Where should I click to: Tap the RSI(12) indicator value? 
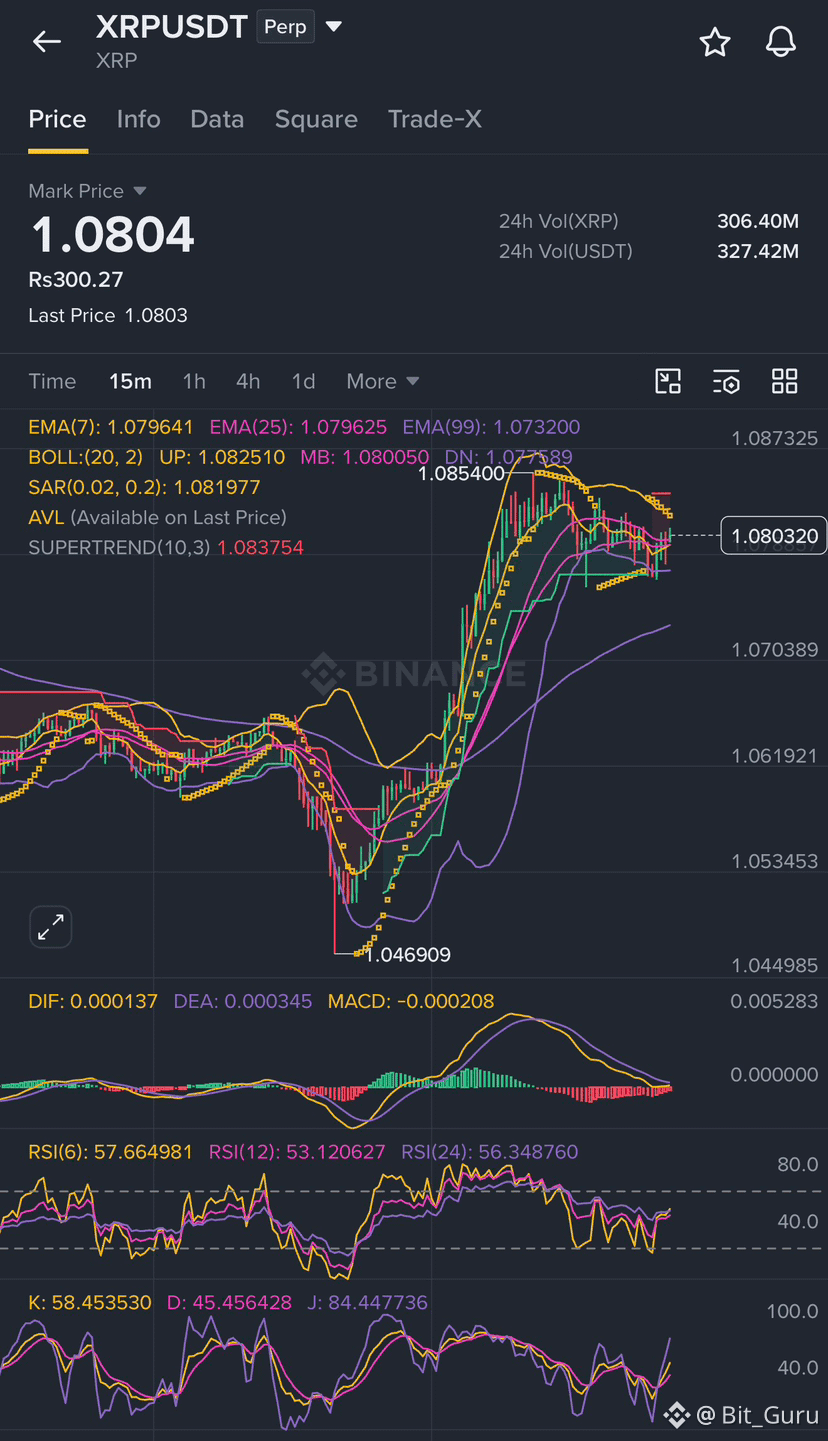tap(297, 1152)
